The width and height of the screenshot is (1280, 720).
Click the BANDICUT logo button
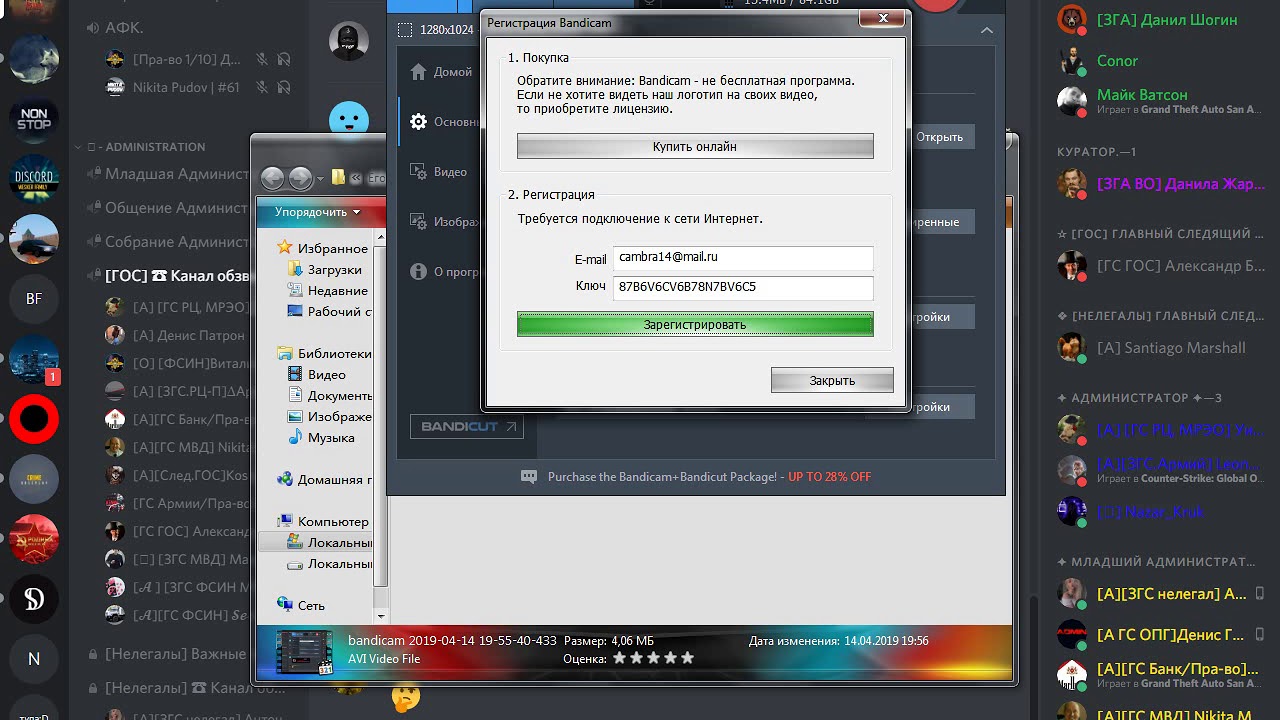[467, 426]
